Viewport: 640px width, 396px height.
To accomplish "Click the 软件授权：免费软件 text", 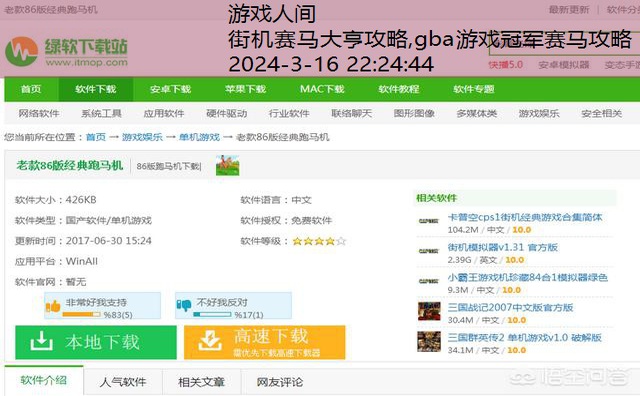I will click(286, 220).
